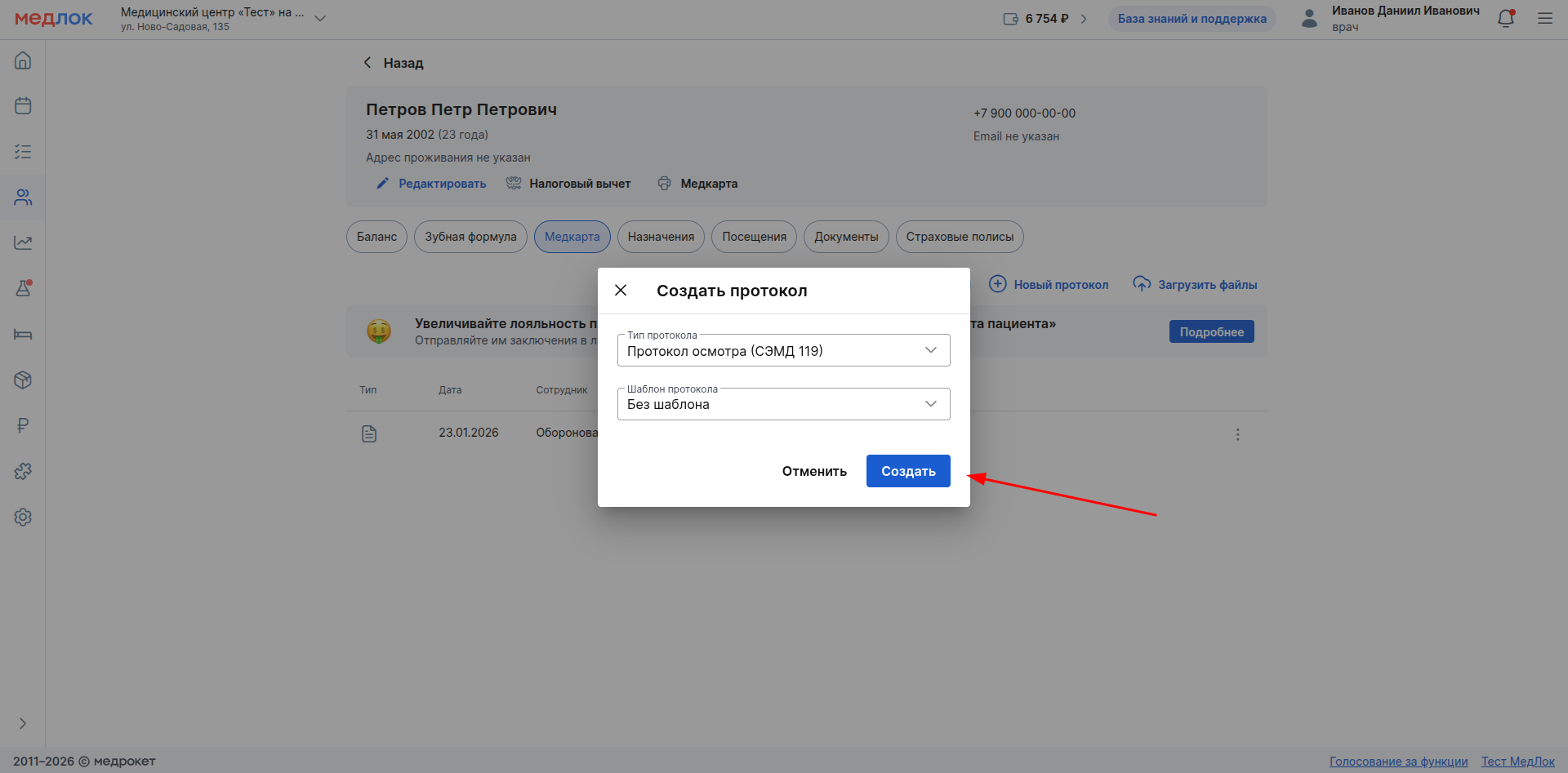Click 'Отменить' in the dialog
1568x773 pixels.
[814, 471]
